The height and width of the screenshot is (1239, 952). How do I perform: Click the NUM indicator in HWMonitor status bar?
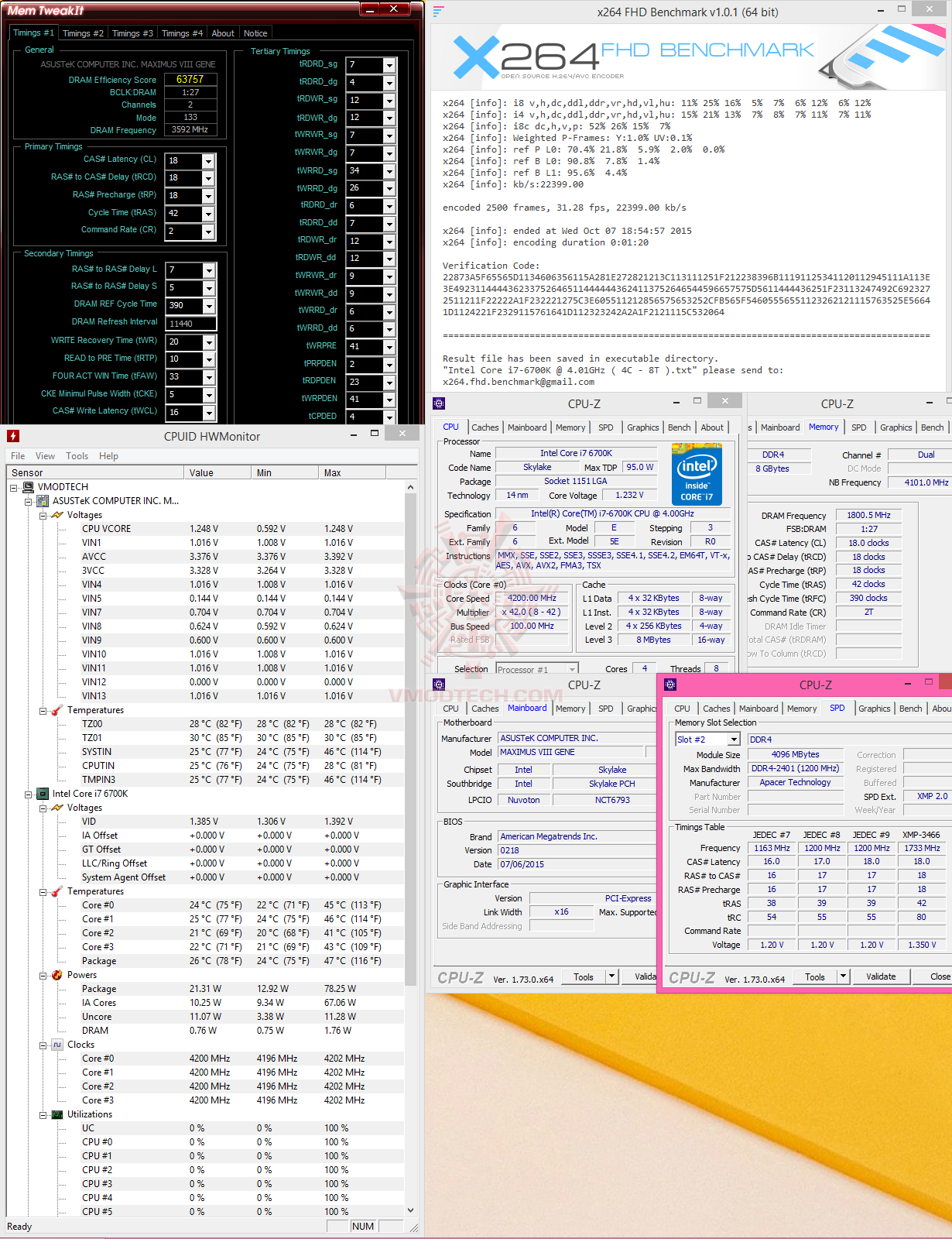tap(362, 1227)
